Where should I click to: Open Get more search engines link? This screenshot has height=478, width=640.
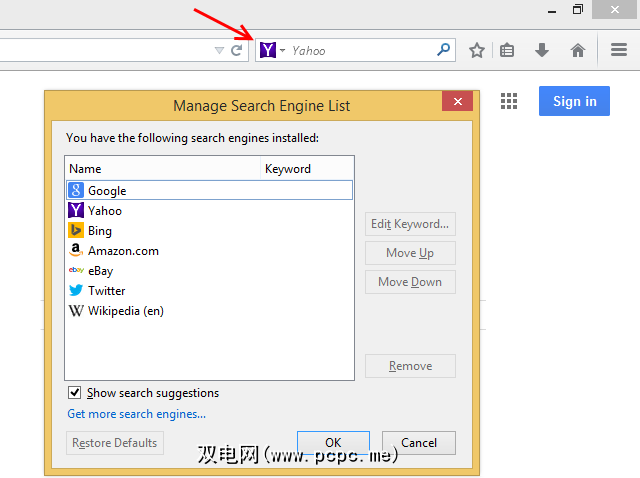(x=136, y=414)
